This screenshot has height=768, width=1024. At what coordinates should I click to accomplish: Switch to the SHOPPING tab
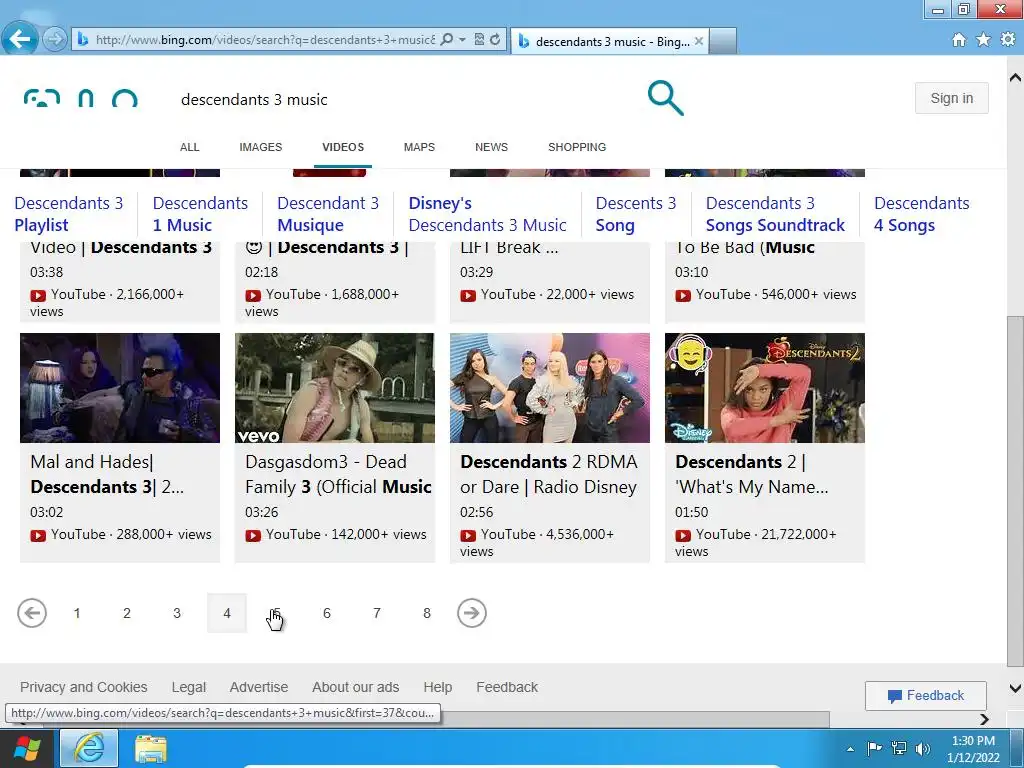[577, 147]
